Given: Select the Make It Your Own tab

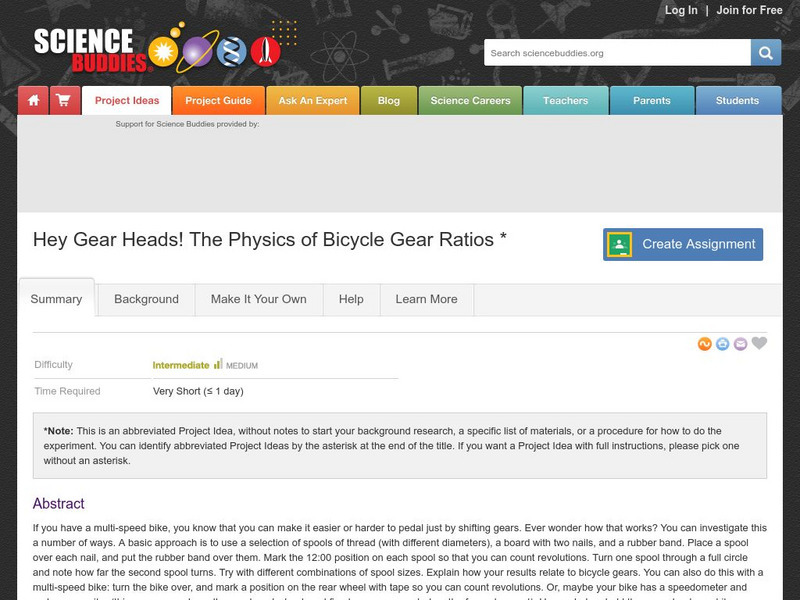Looking at the screenshot, I should click(259, 299).
